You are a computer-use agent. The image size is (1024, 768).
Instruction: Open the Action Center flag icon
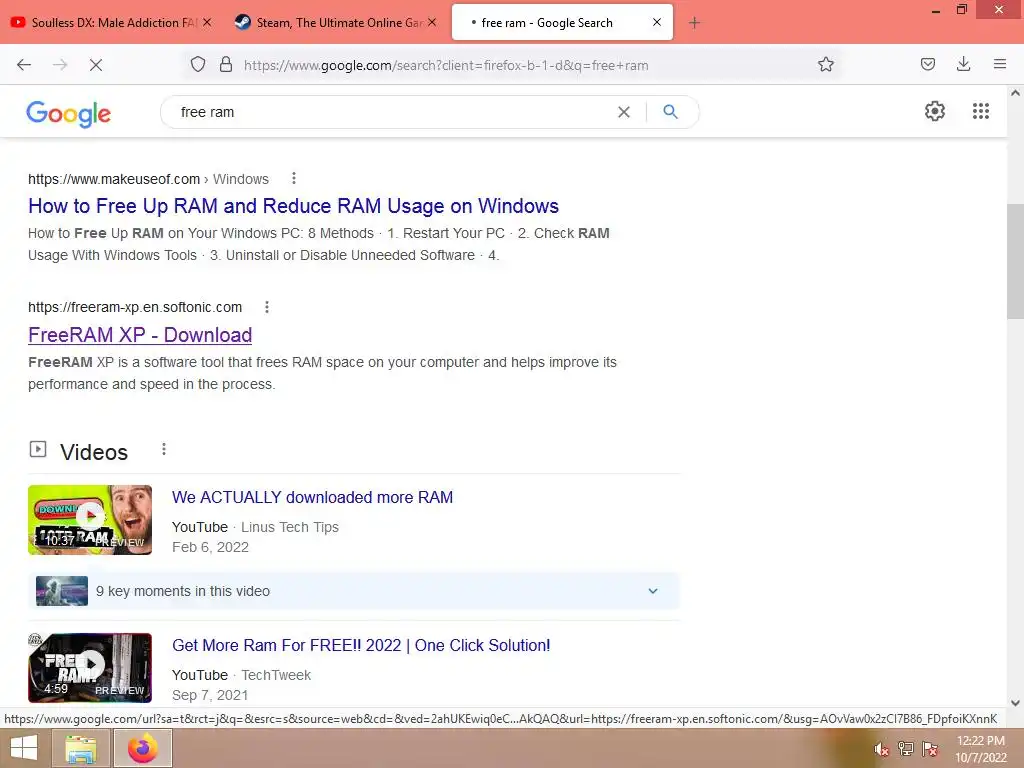pos(930,749)
